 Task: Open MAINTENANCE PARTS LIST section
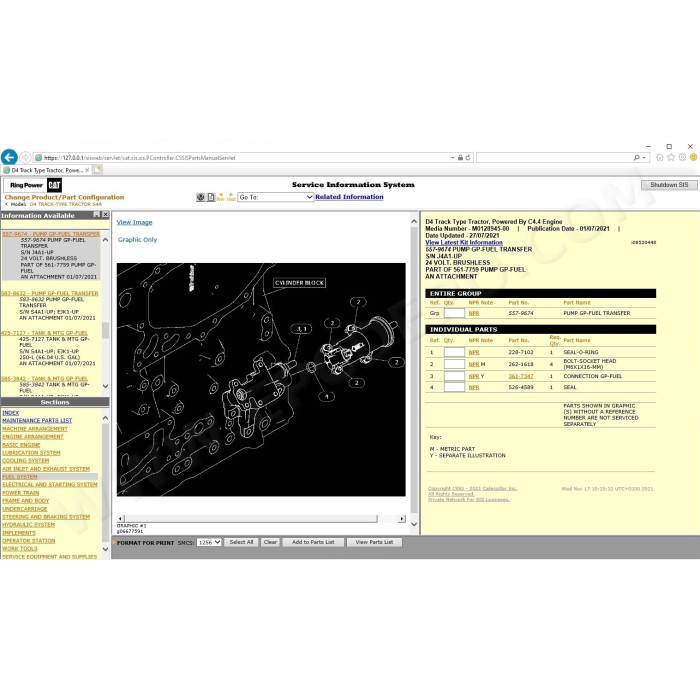37,421
